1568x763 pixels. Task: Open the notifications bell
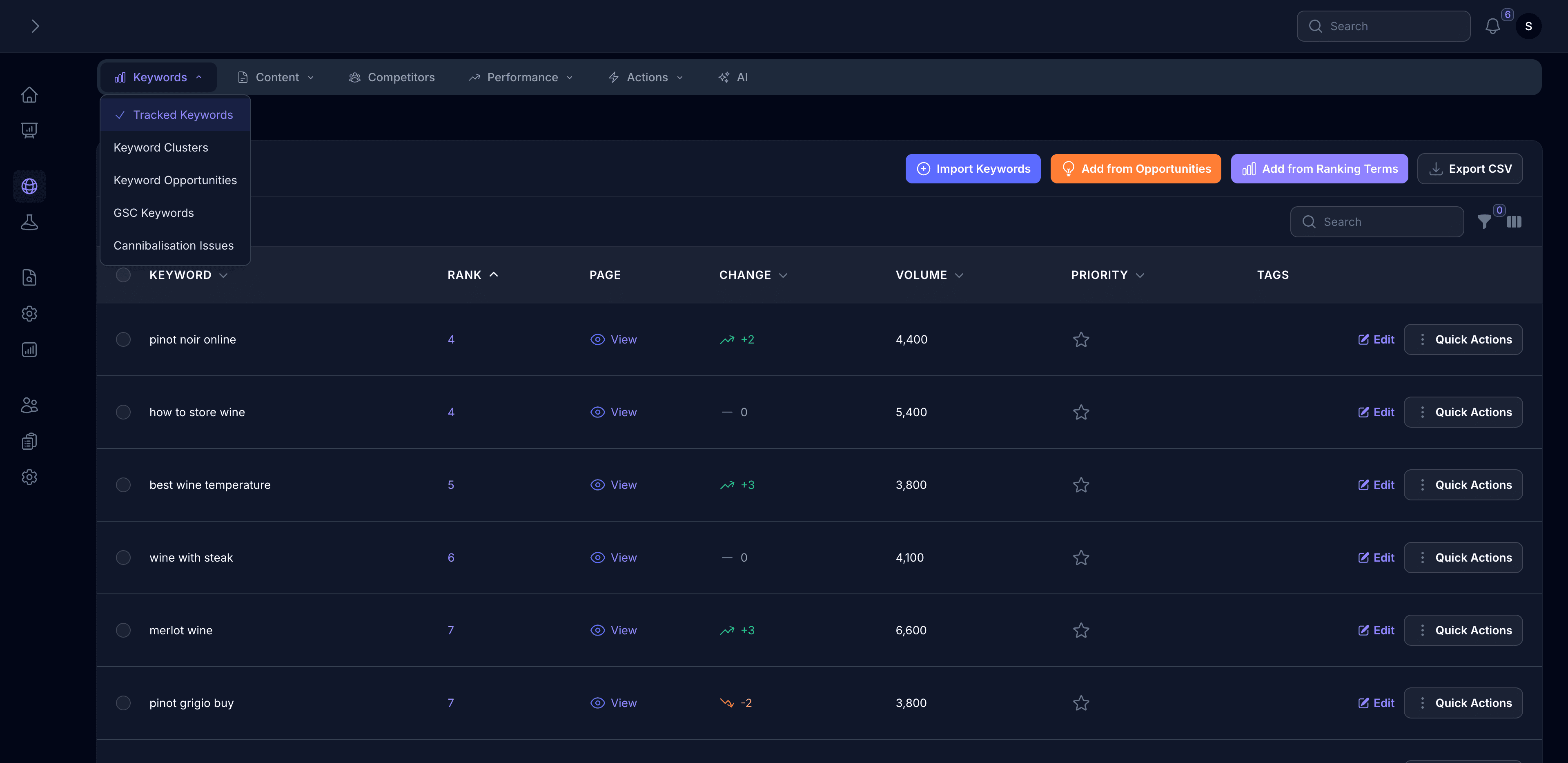[1492, 26]
